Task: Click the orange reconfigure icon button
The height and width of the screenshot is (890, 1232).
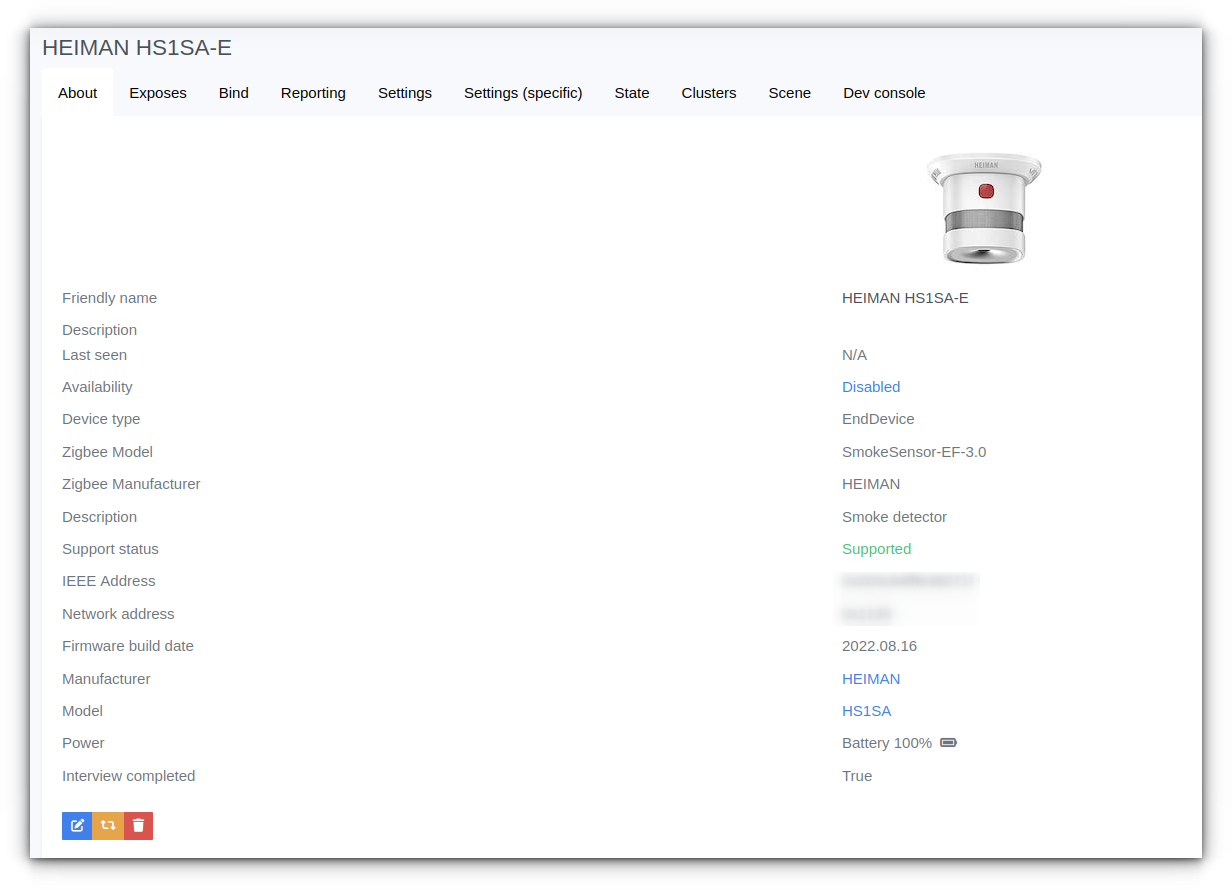Action: pyautogui.click(x=108, y=826)
